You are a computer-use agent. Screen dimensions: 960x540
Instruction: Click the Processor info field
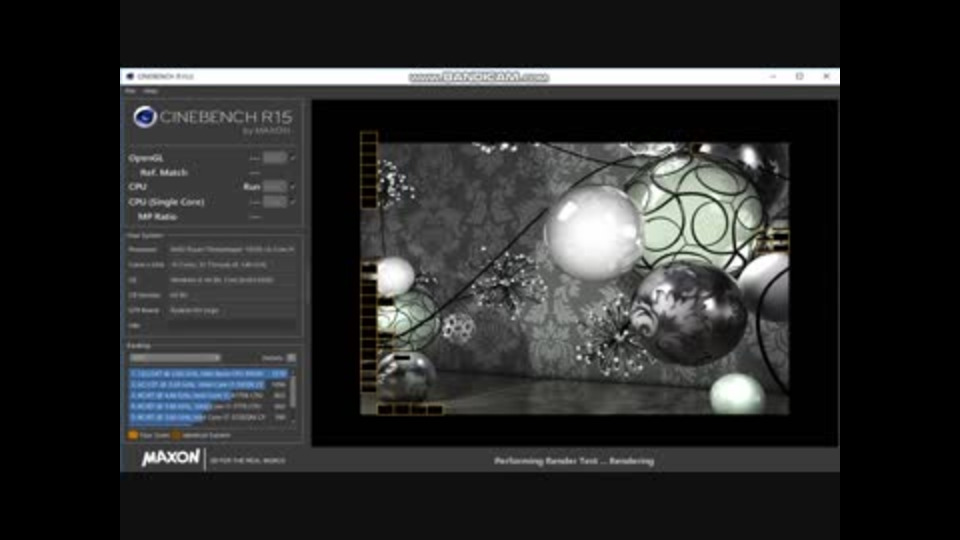(x=233, y=250)
